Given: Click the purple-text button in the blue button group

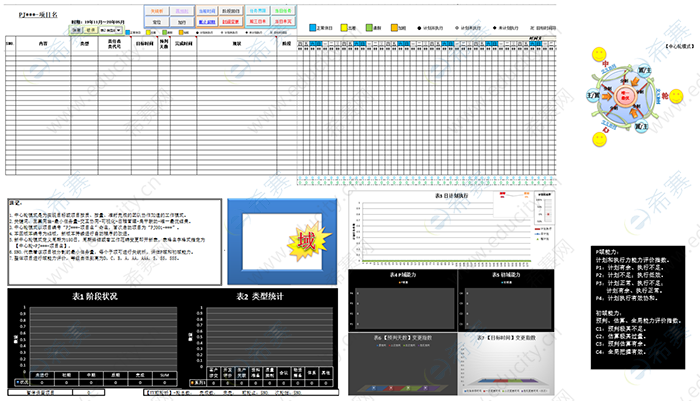Looking at the screenshot, I should click(182, 11).
